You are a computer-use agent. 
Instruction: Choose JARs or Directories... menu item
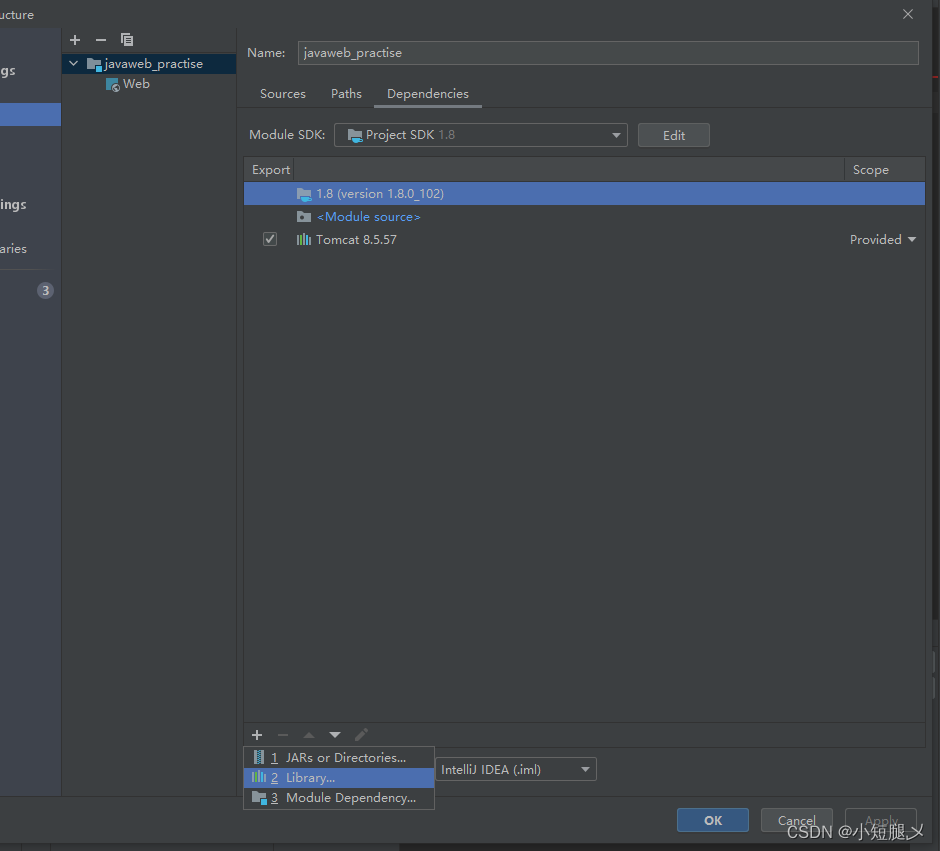click(339, 758)
